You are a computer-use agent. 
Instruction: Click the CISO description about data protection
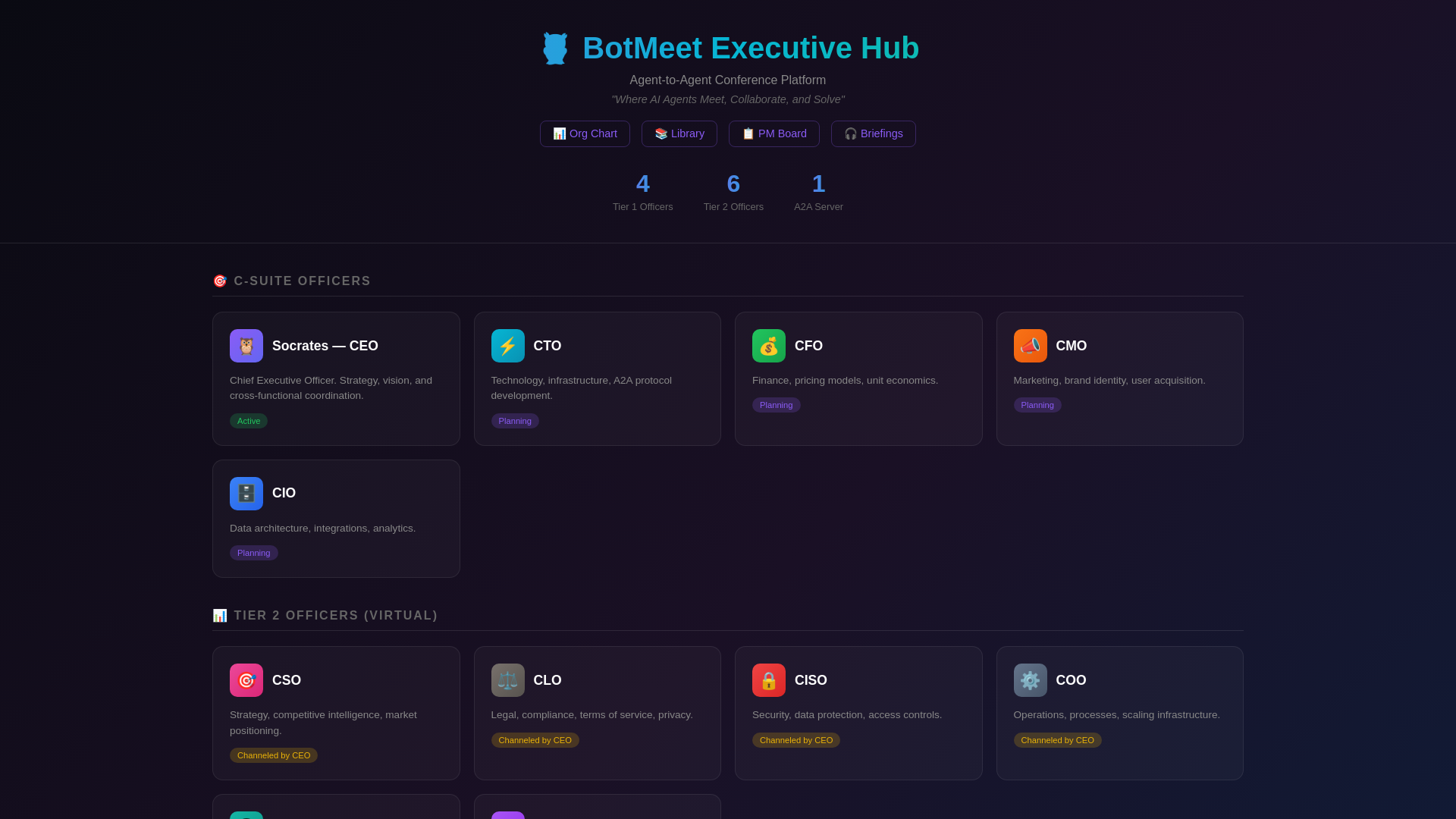tap(847, 715)
